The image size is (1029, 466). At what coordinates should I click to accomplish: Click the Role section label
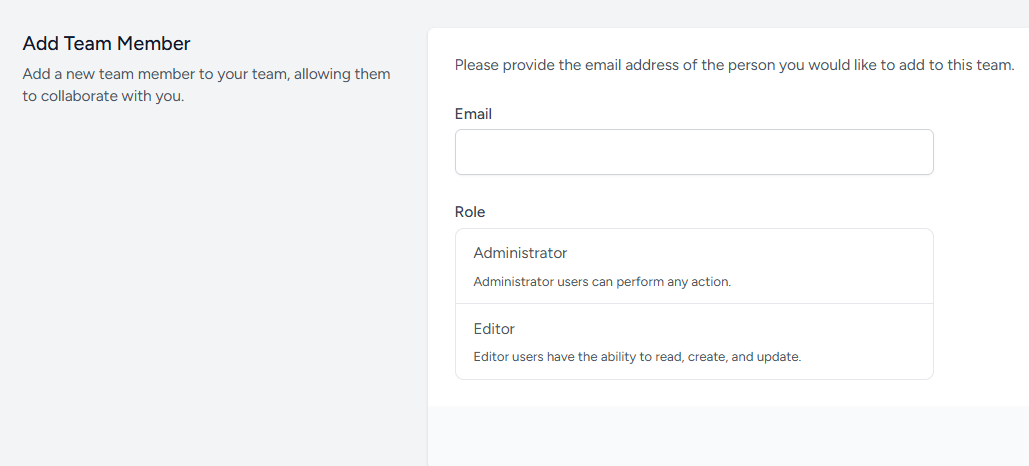[470, 212]
